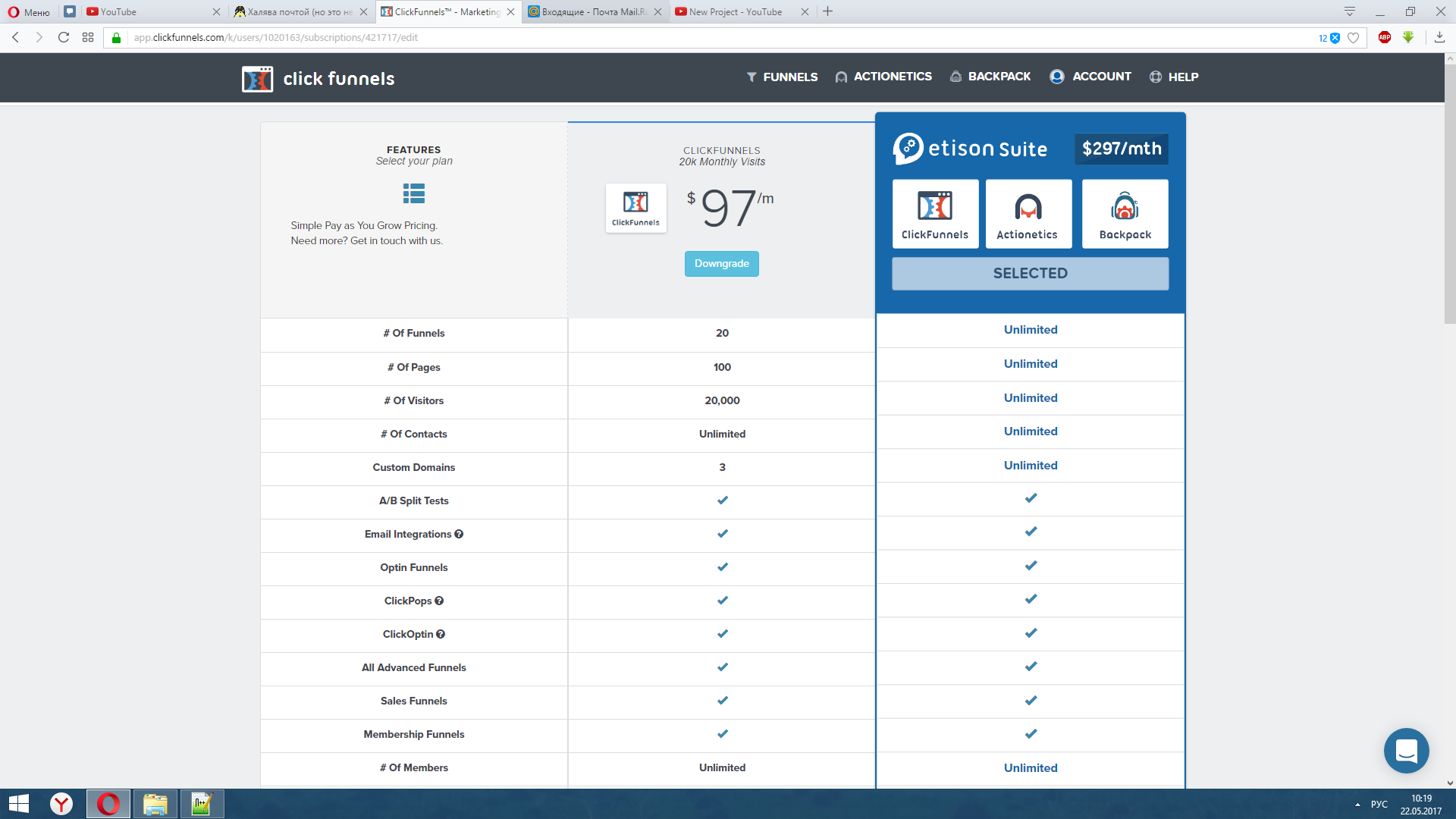1456x819 pixels.
Task: Click the ClickFunnels logo tile beside $97 price
Action: coord(636,208)
